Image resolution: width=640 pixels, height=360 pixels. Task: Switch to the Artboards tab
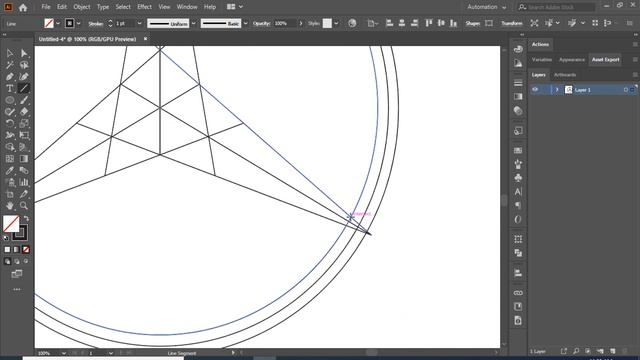[x=565, y=75]
